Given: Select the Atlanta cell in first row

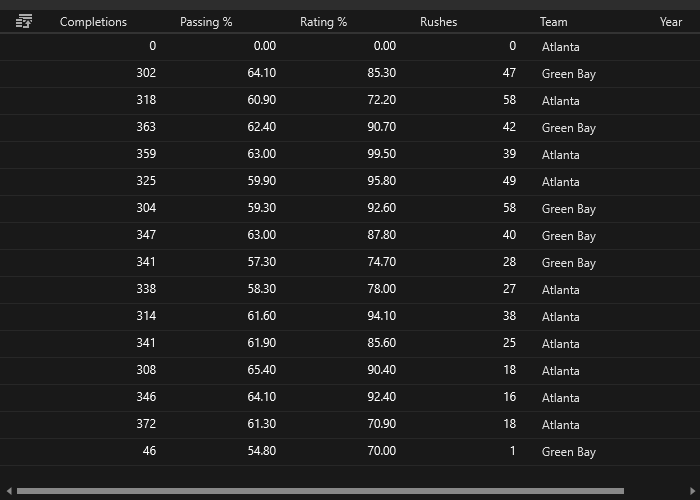Looking at the screenshot, I should click(560, 46).
